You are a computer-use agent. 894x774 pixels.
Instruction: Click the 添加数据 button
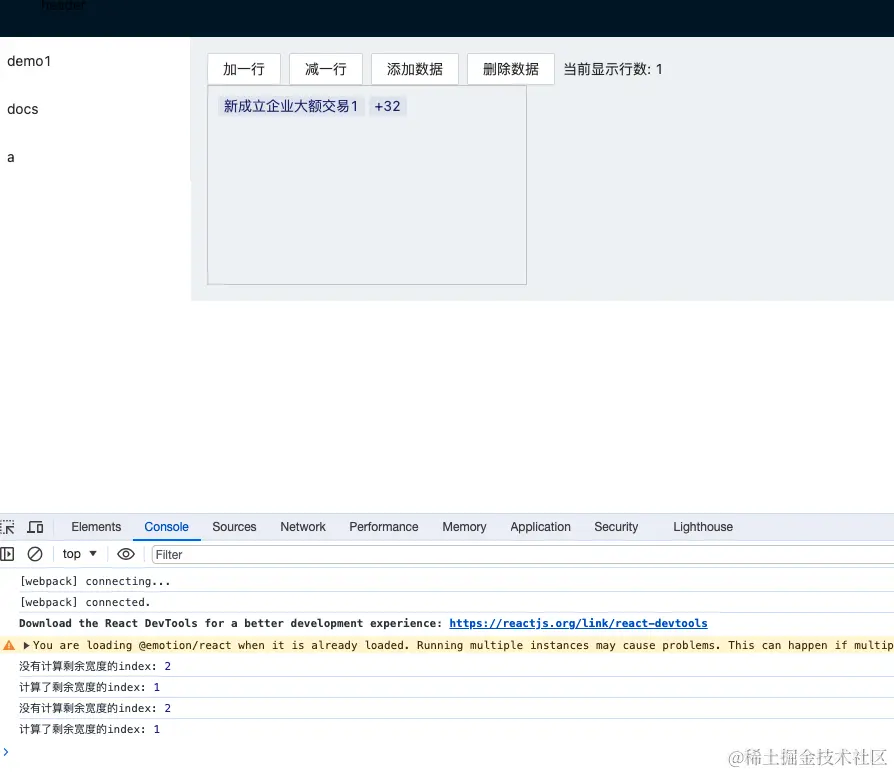pos(415,69)
